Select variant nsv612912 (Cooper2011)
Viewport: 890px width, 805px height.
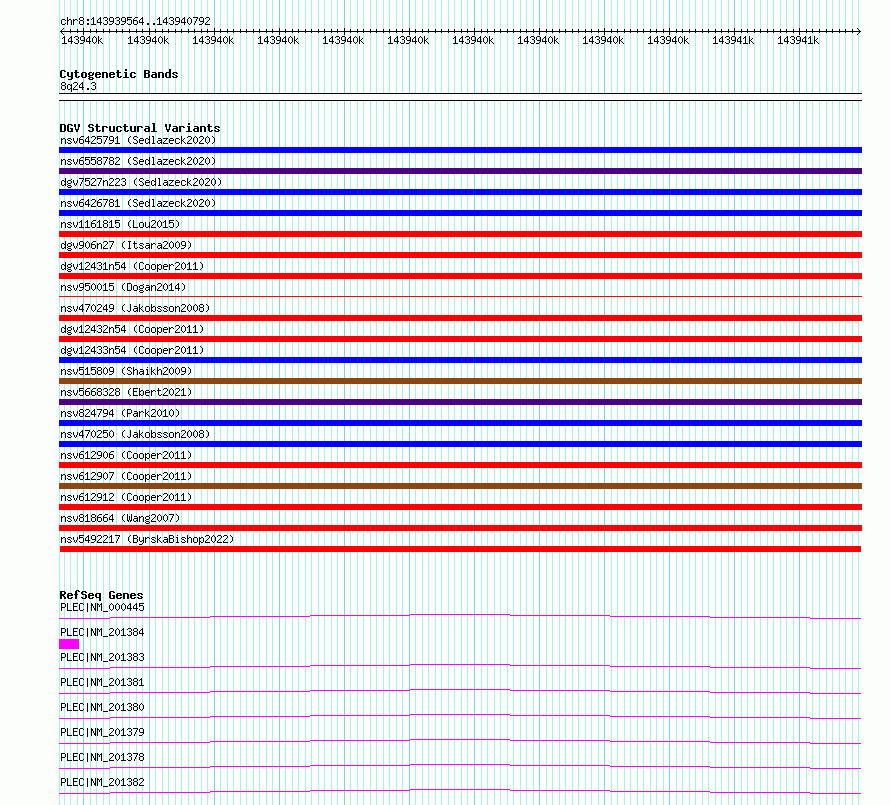(126, 497)
